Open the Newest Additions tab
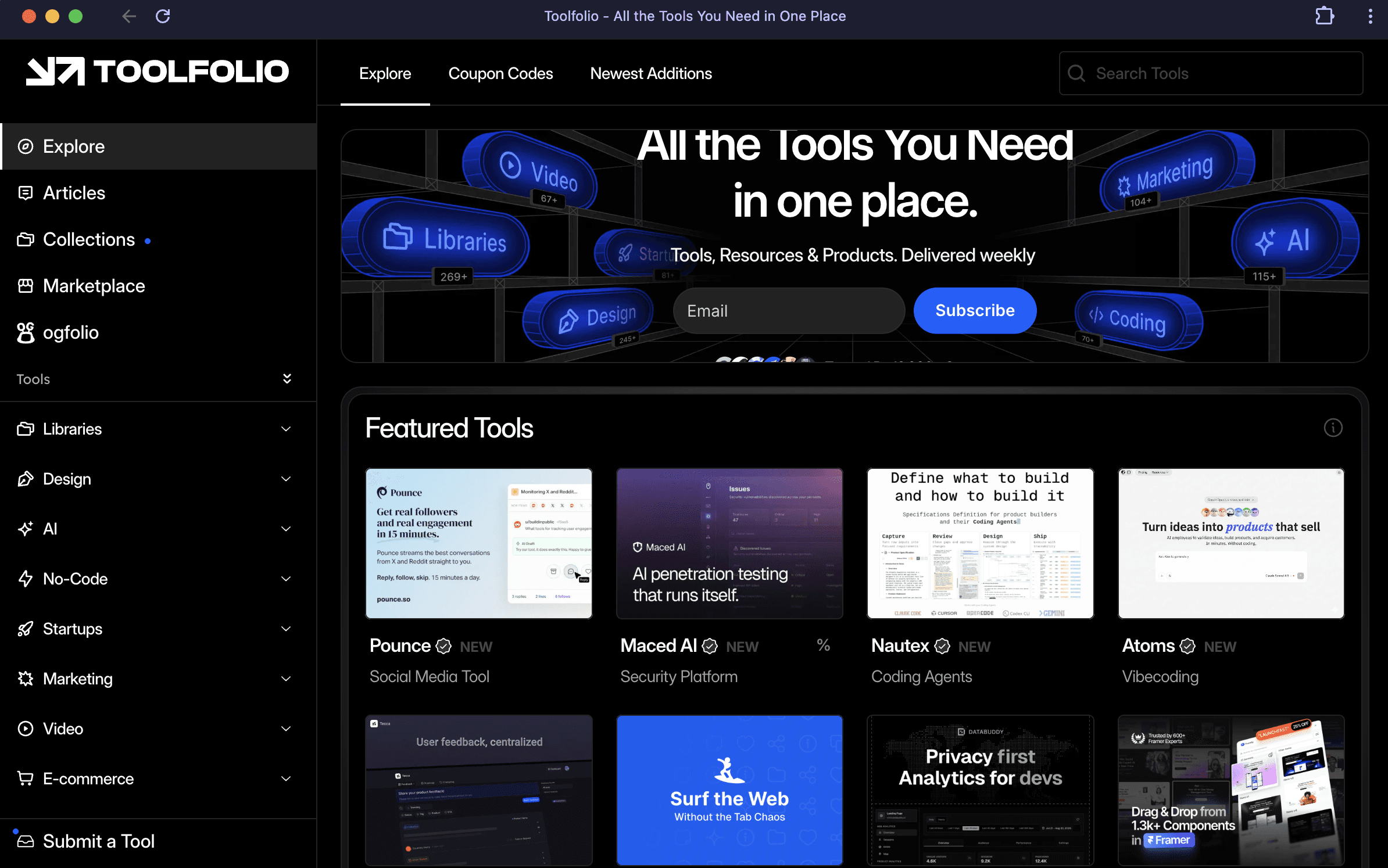The height and width of the screenshot is (868, 1388). pyautogui.click(x=651, y=74)
